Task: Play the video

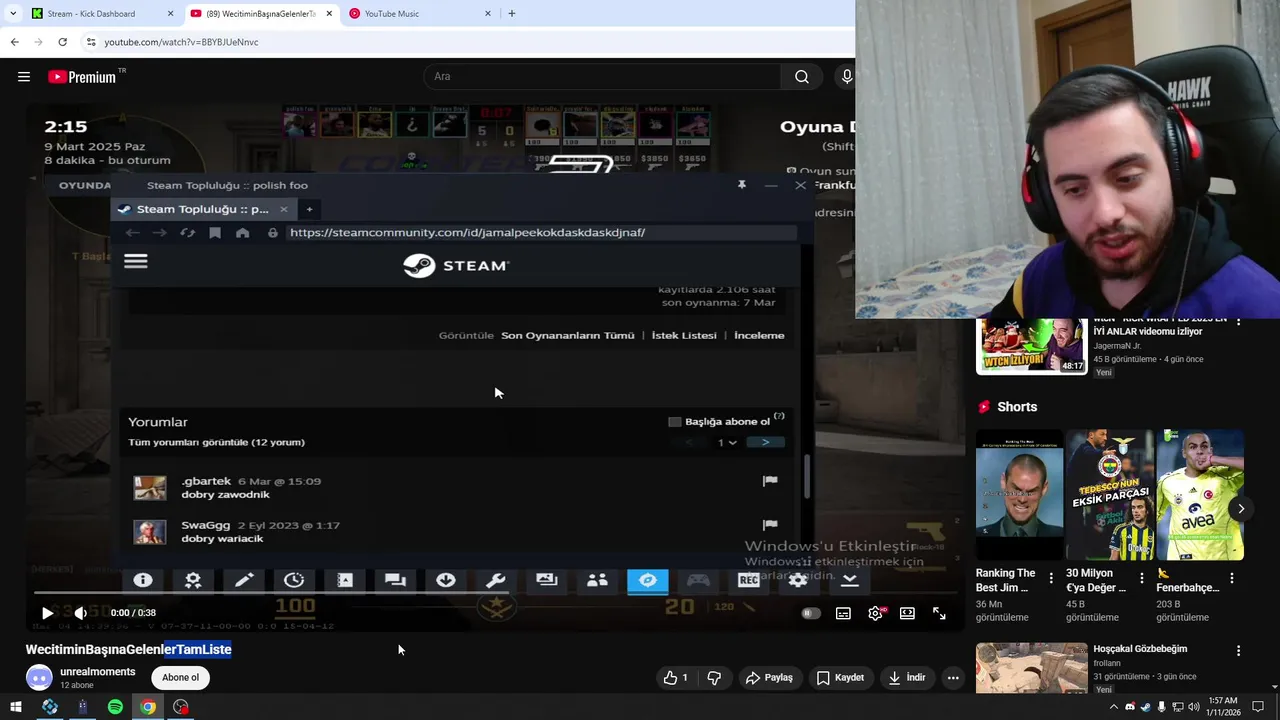Action: pos(47,613)
